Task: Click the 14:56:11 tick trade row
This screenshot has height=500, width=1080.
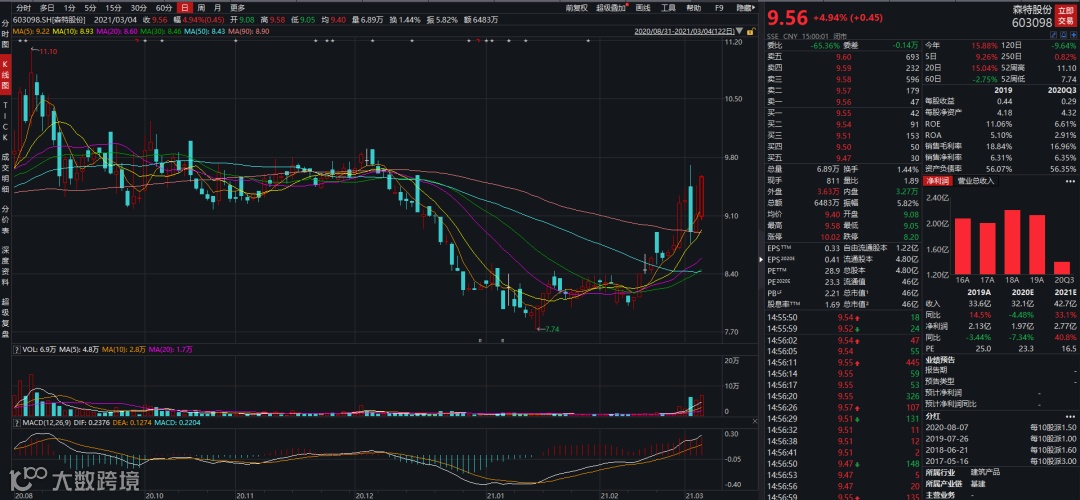Action: click(x=843, y=362)
